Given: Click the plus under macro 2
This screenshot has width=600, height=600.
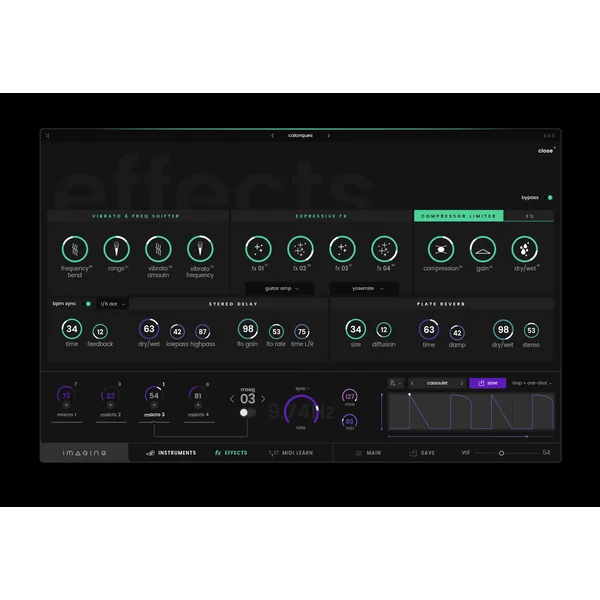Looking at the screenshot, I should (x=110, y=405).
